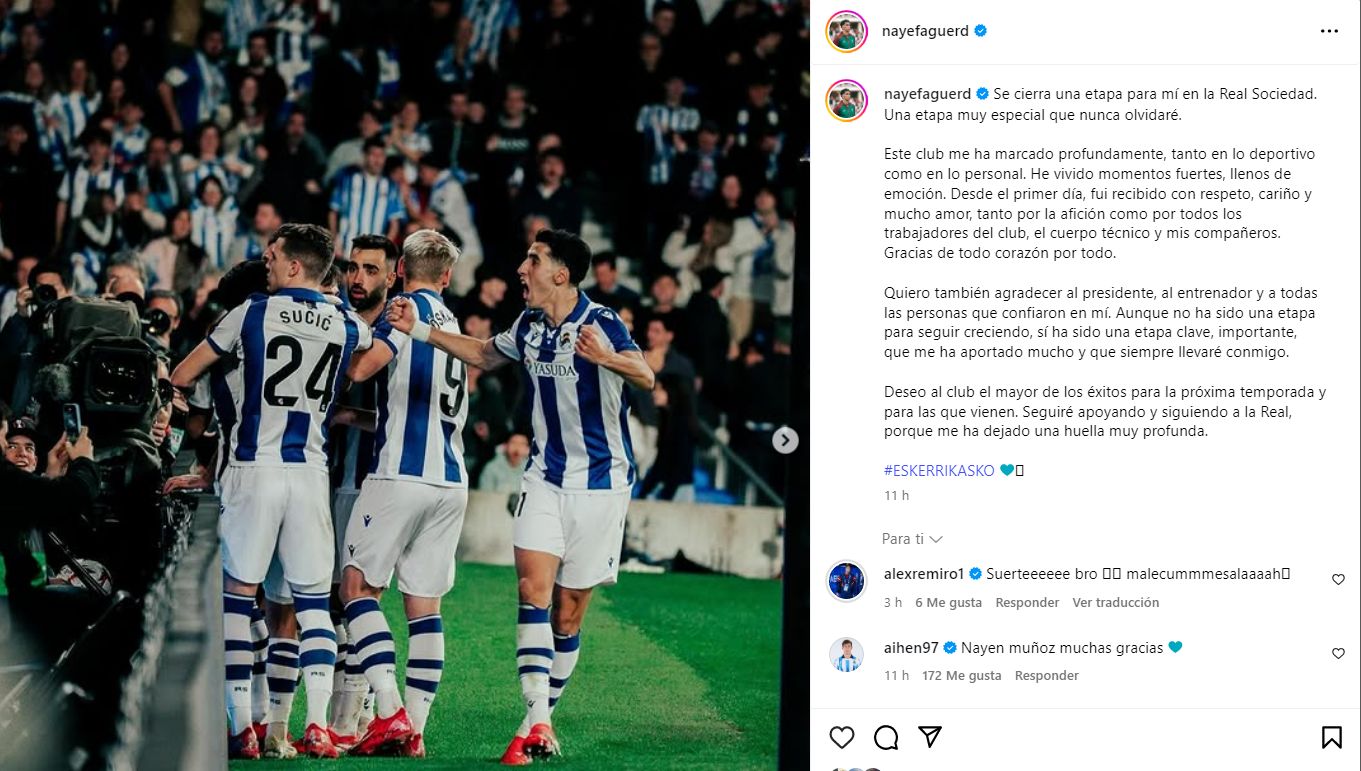The height and width of the screenshot is (771, 1361).
Task: Open the three-dot more options menu
Action: [1329, 31]
